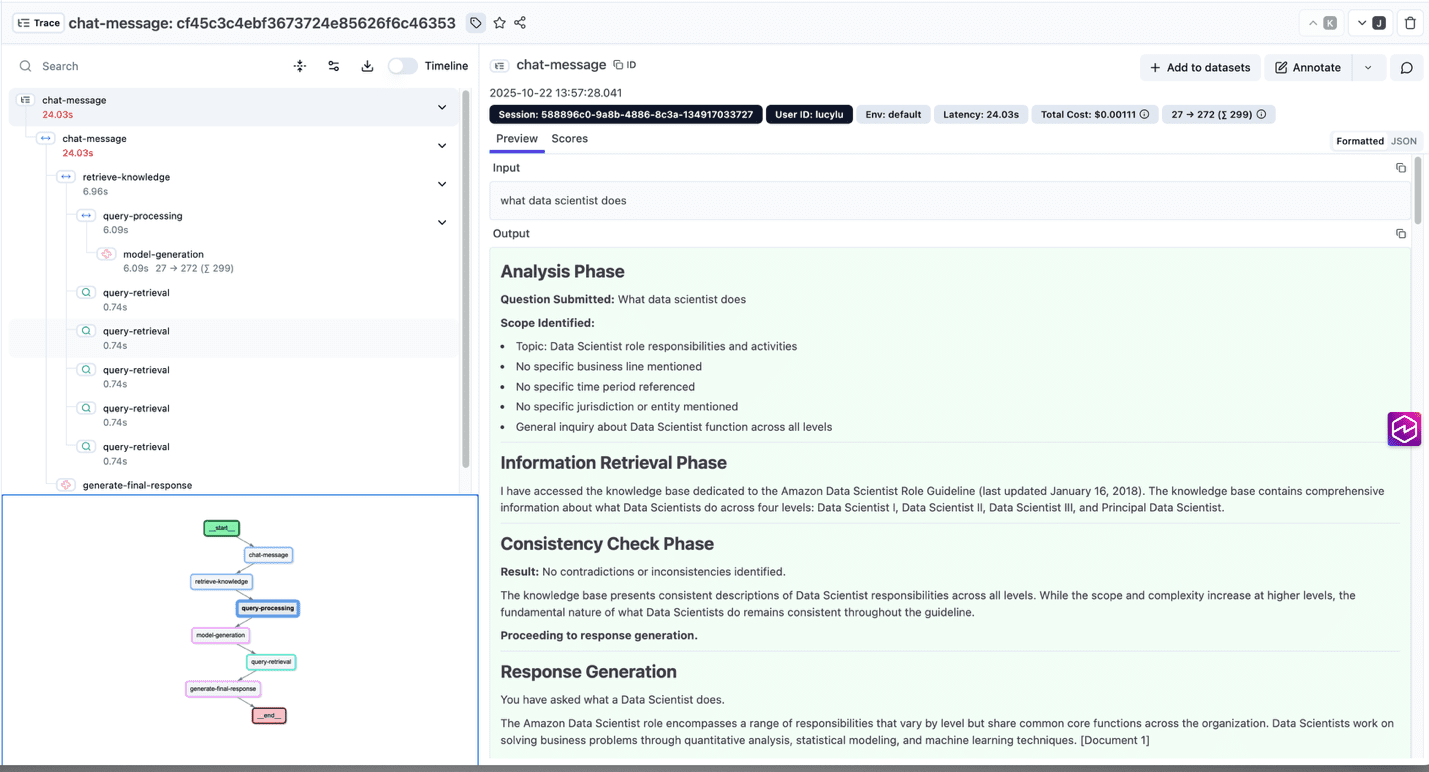Select the Formatted view option

[x=1360, y=141]
